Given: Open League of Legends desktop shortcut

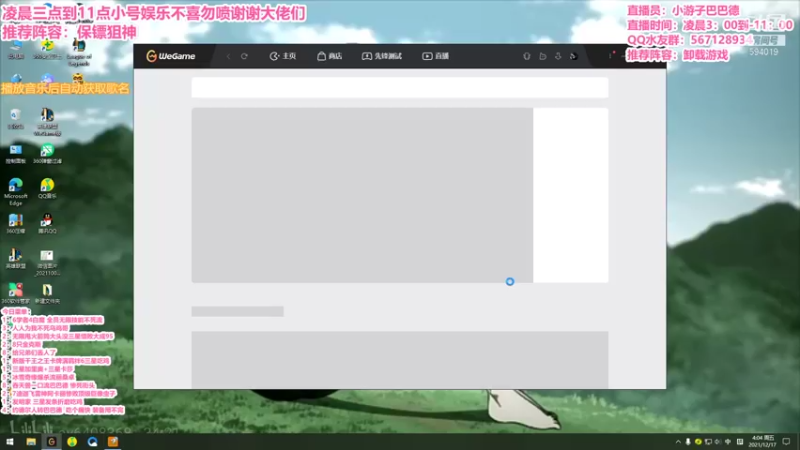Looking at the screenshot, I should click(x=79, y=53).
